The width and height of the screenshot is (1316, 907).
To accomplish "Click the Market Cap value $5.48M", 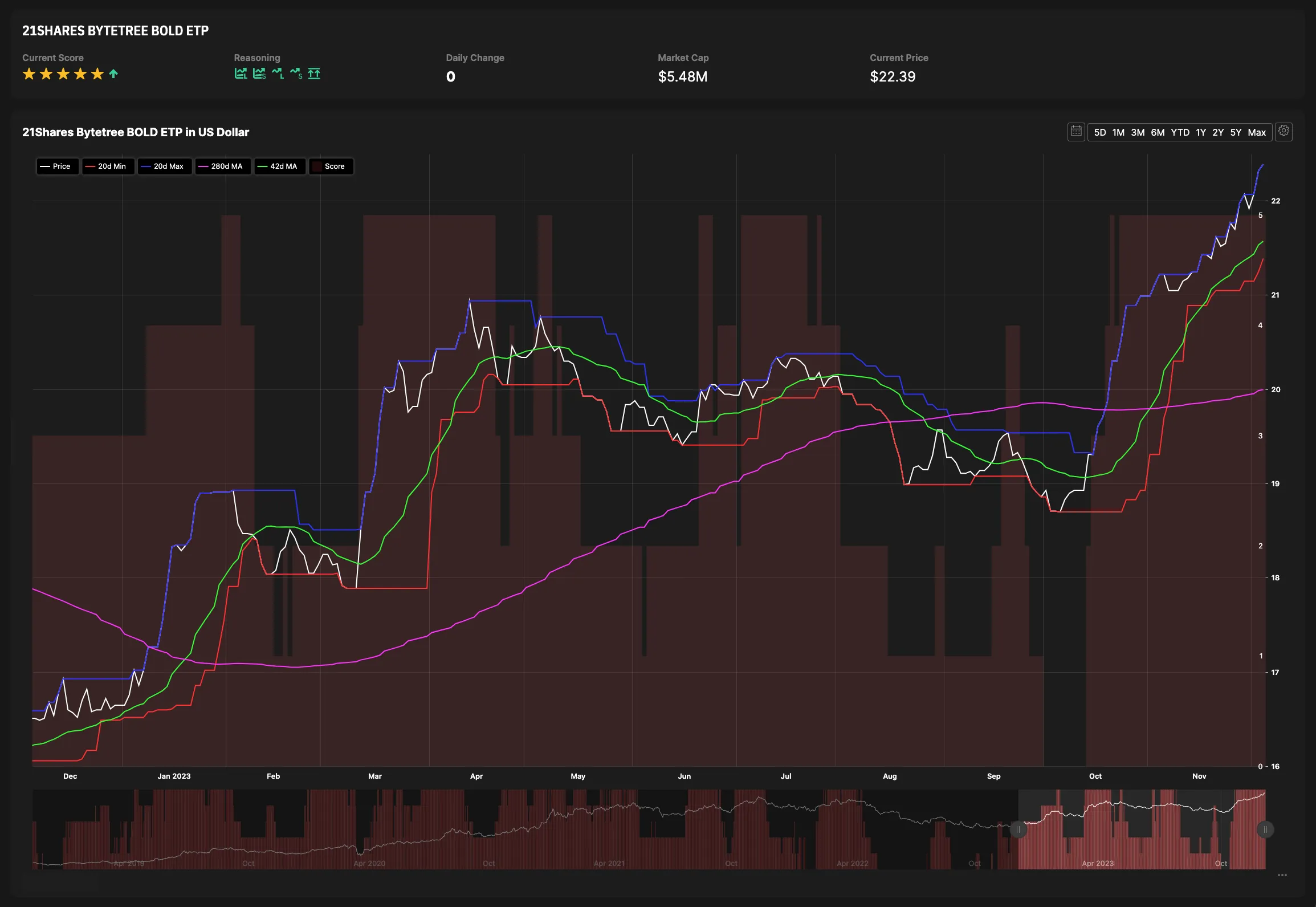I will [683, 76].
